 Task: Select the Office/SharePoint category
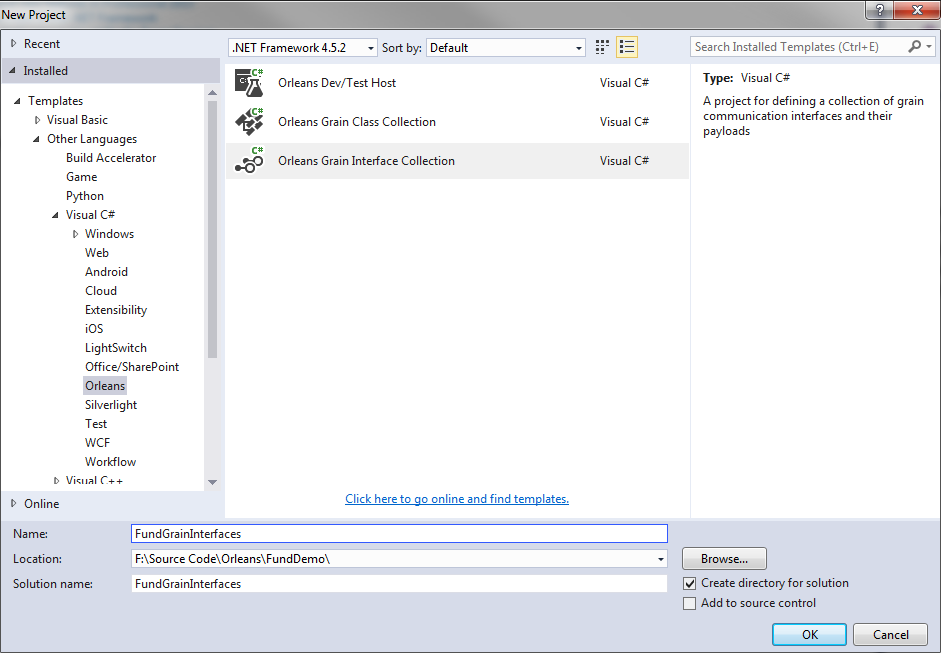pos(132,367)
